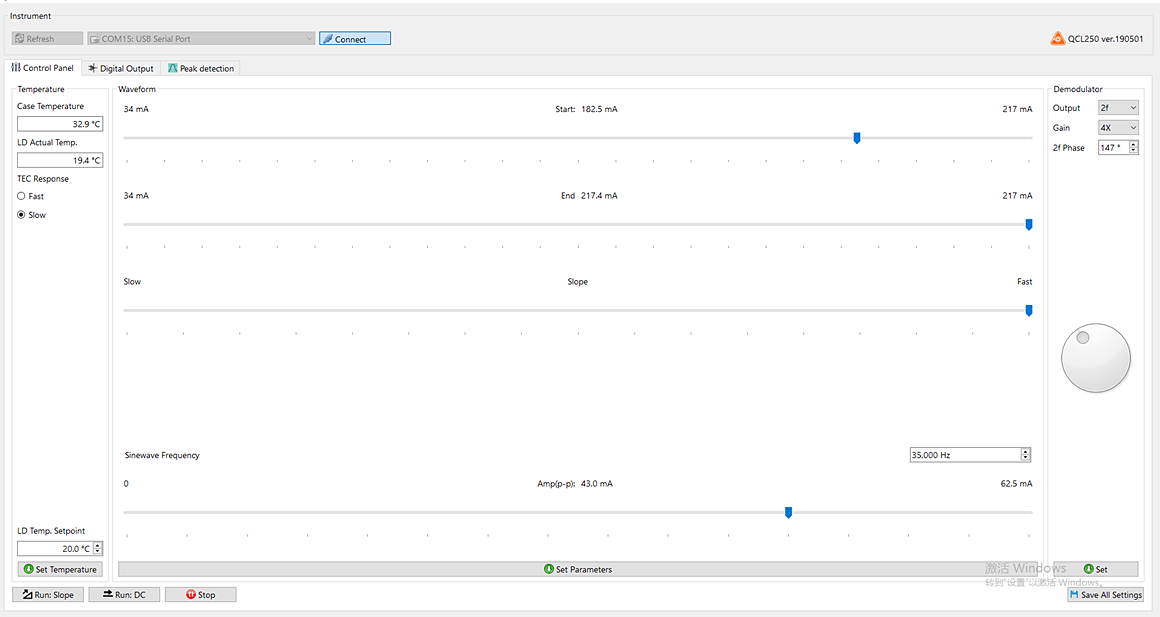The height and width of the screenshot is (617, 1160).
Task: Expand the demodulator Output dropdown
Action: [1118, 108]
